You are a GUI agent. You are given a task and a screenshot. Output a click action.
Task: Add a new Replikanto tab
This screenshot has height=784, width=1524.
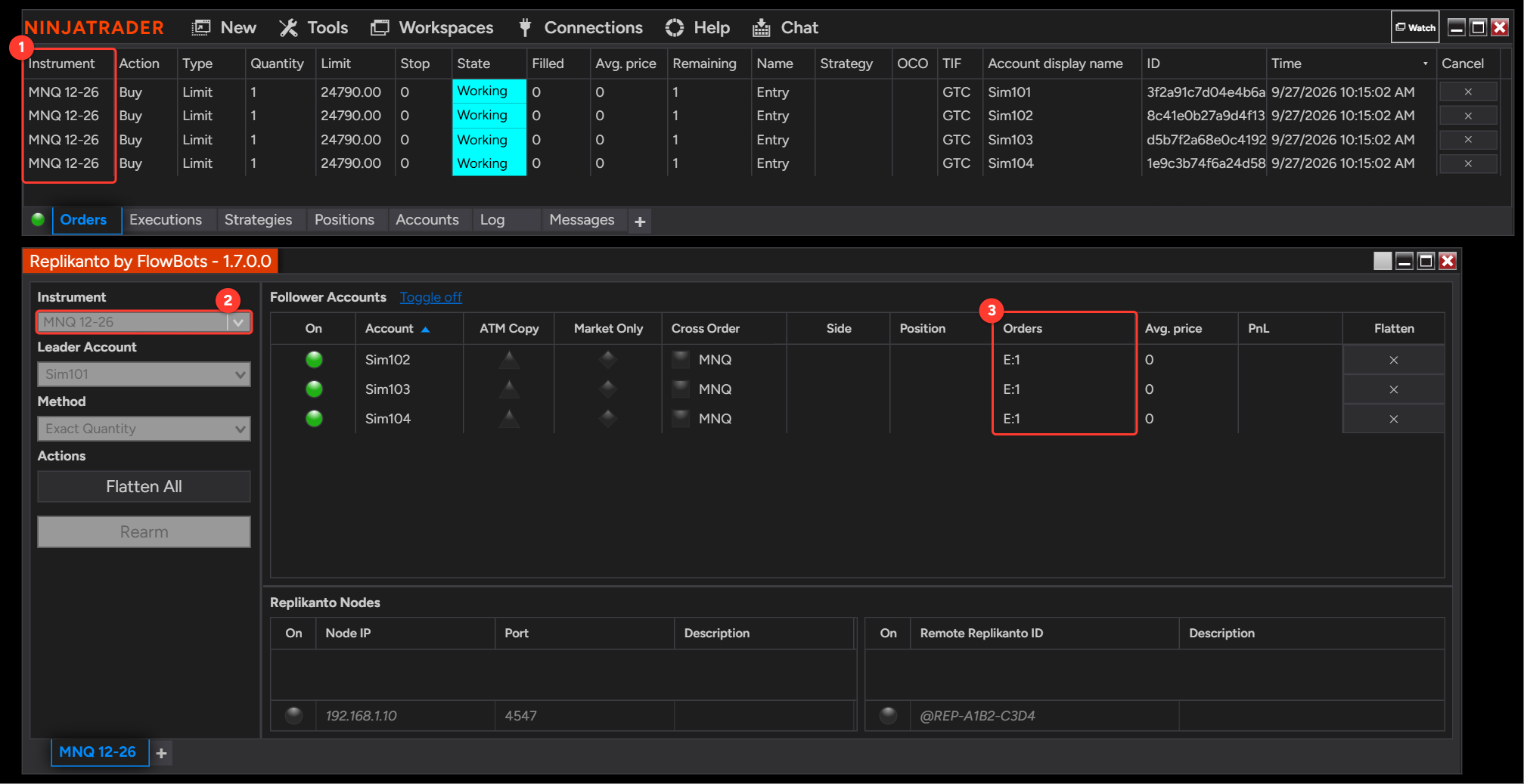161,753
